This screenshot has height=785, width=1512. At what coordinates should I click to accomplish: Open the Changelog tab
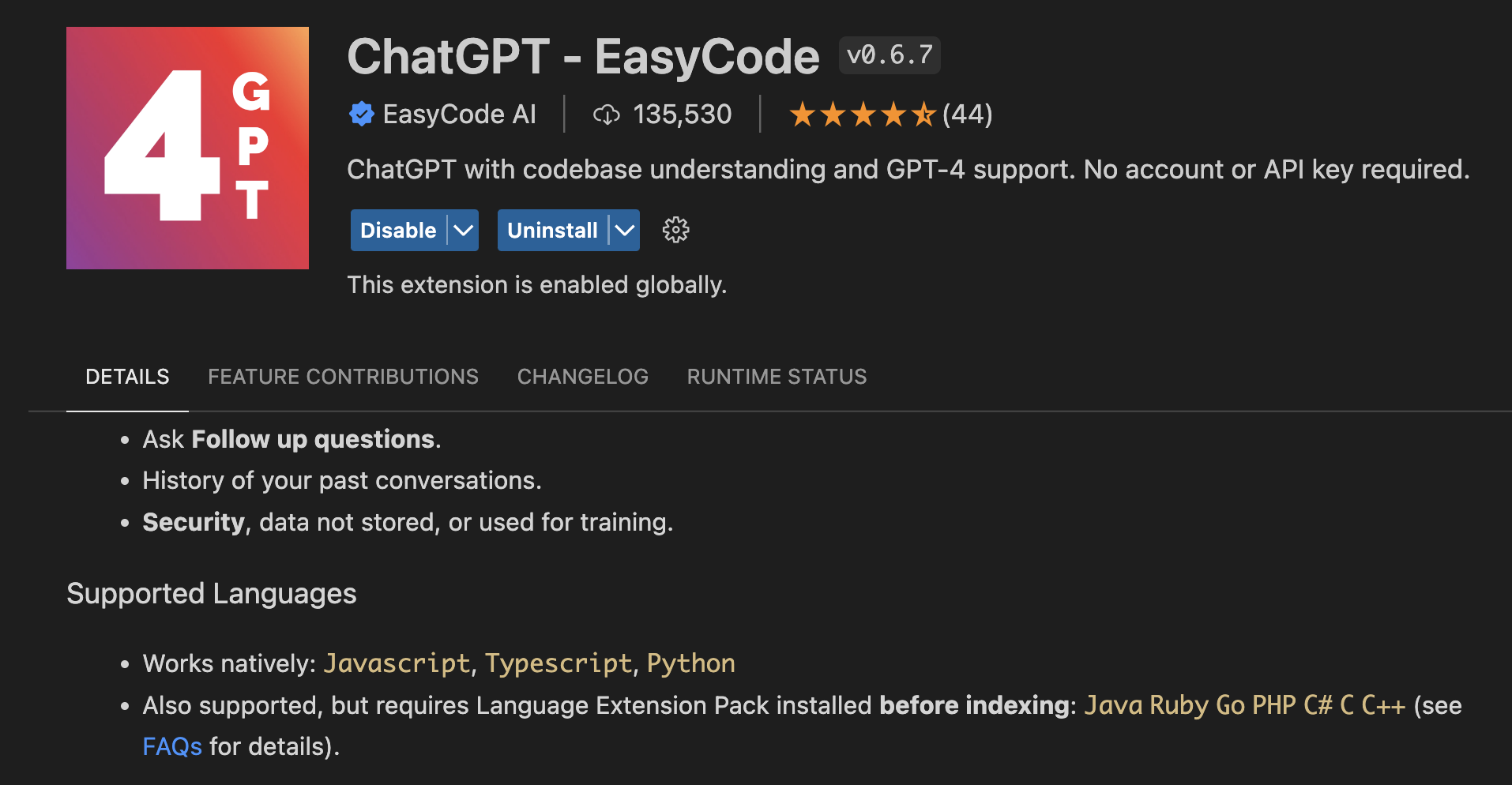pos(583,377)
